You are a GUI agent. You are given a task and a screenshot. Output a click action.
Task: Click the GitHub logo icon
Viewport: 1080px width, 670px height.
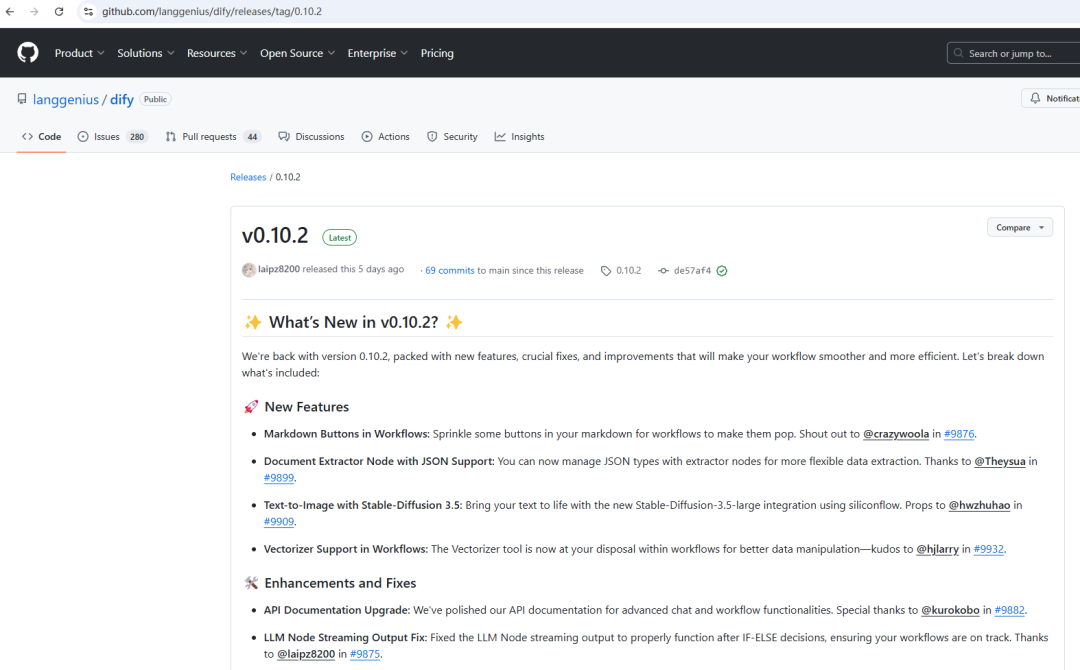pos(28,53)
